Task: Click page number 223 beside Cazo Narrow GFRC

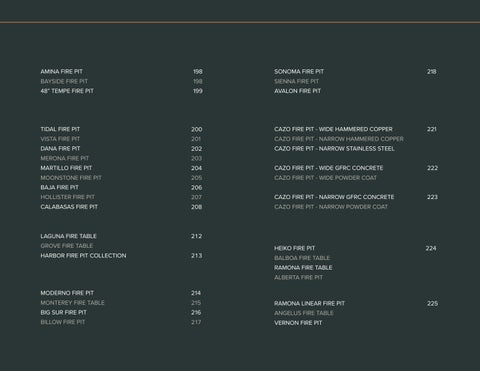Action: [432, 197]
